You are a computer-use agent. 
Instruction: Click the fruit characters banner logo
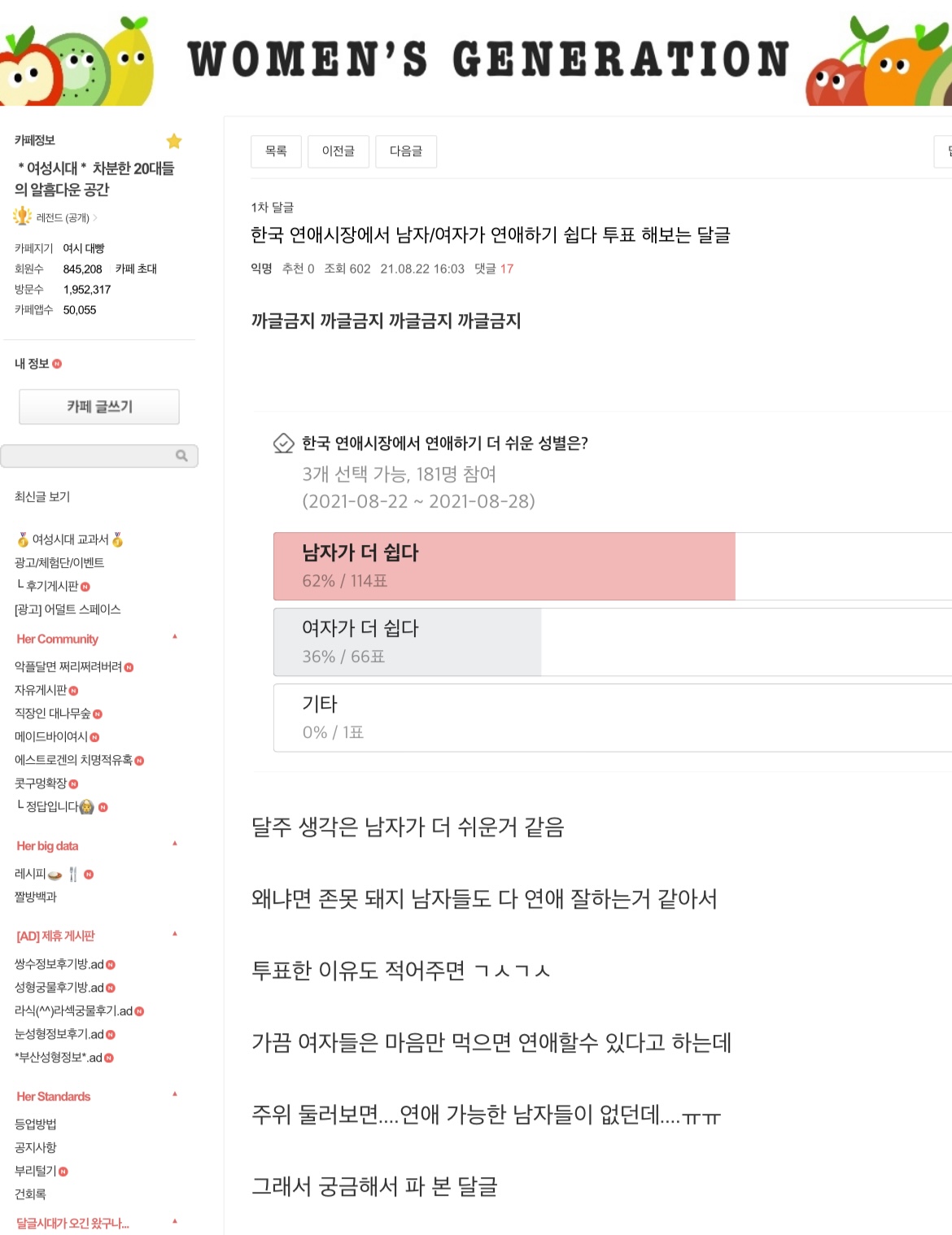coord(77,61)
